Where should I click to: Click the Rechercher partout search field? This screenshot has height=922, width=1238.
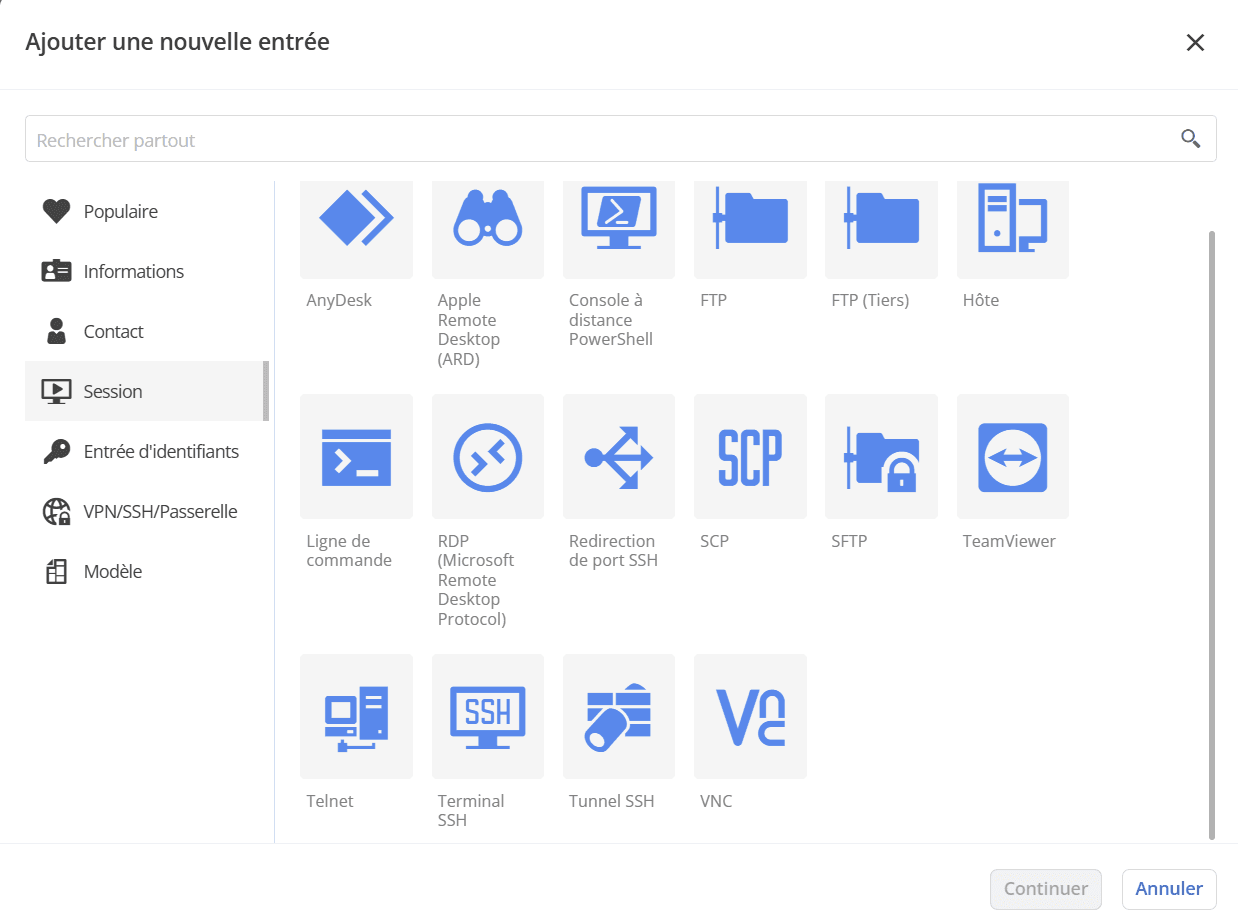[600, 140]
